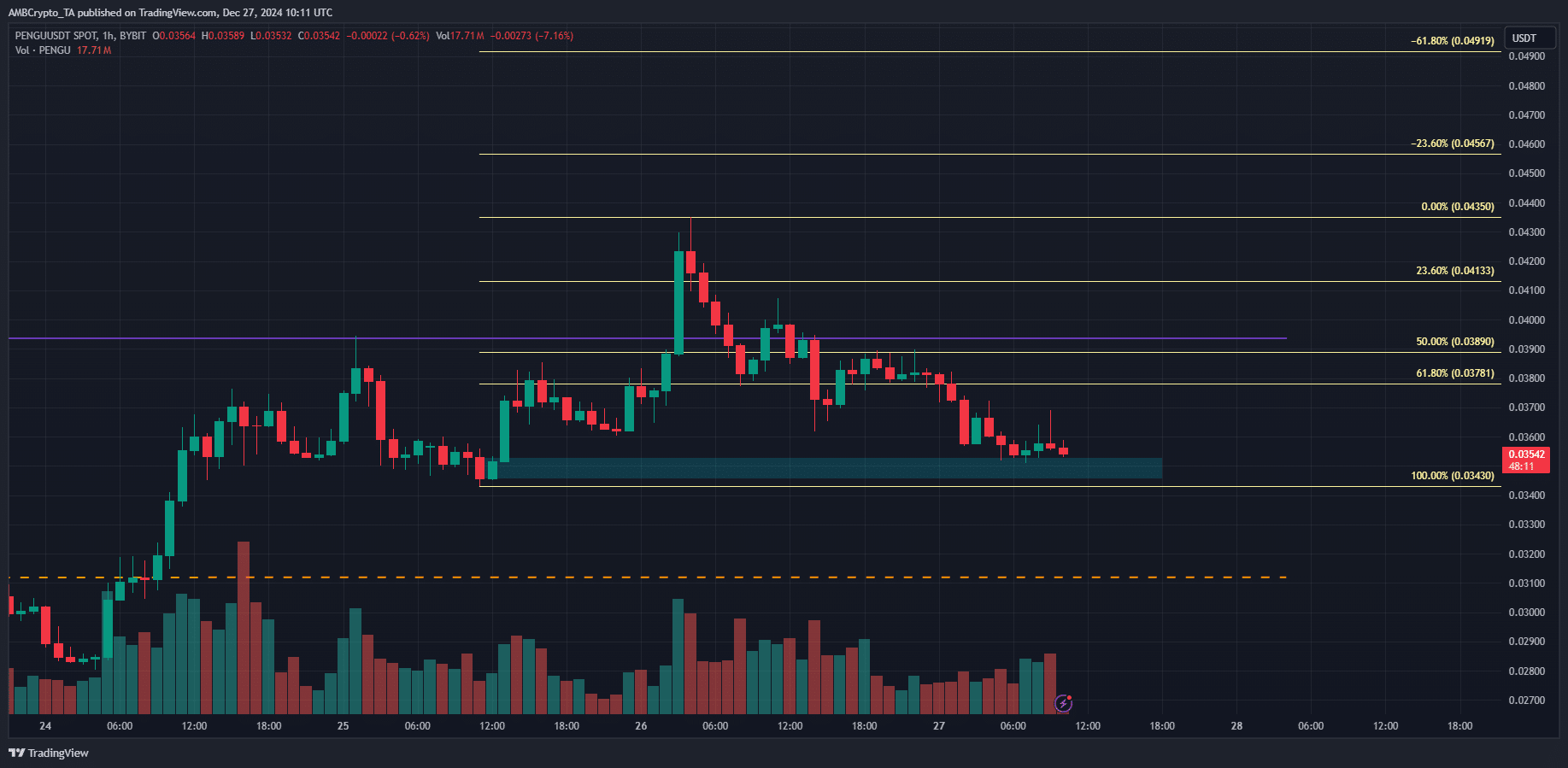
Task: Click the 50.00% (0.03890) Fibonacci label
Action: point(1455,342)
